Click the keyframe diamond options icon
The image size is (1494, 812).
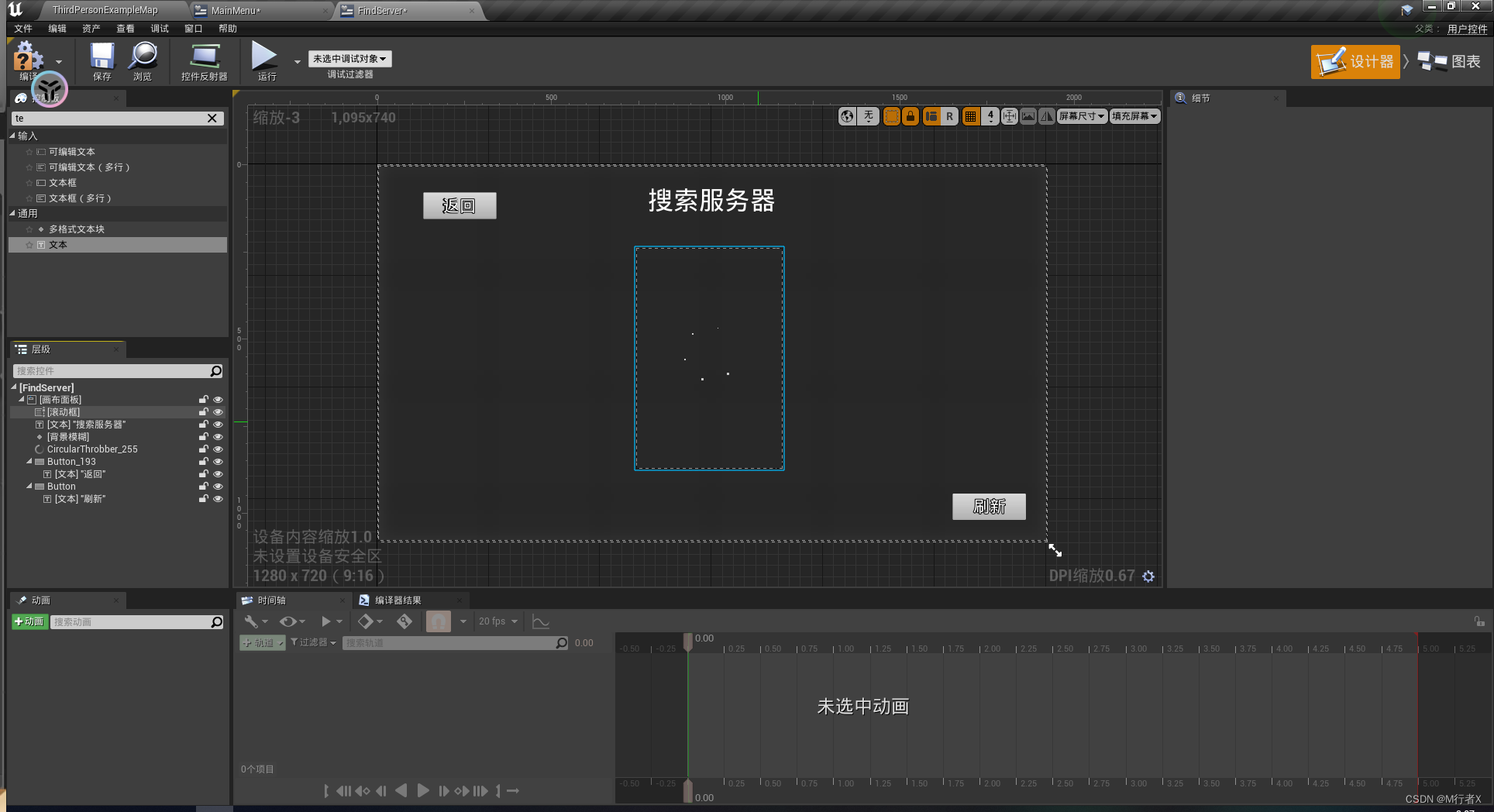(366, 621)
